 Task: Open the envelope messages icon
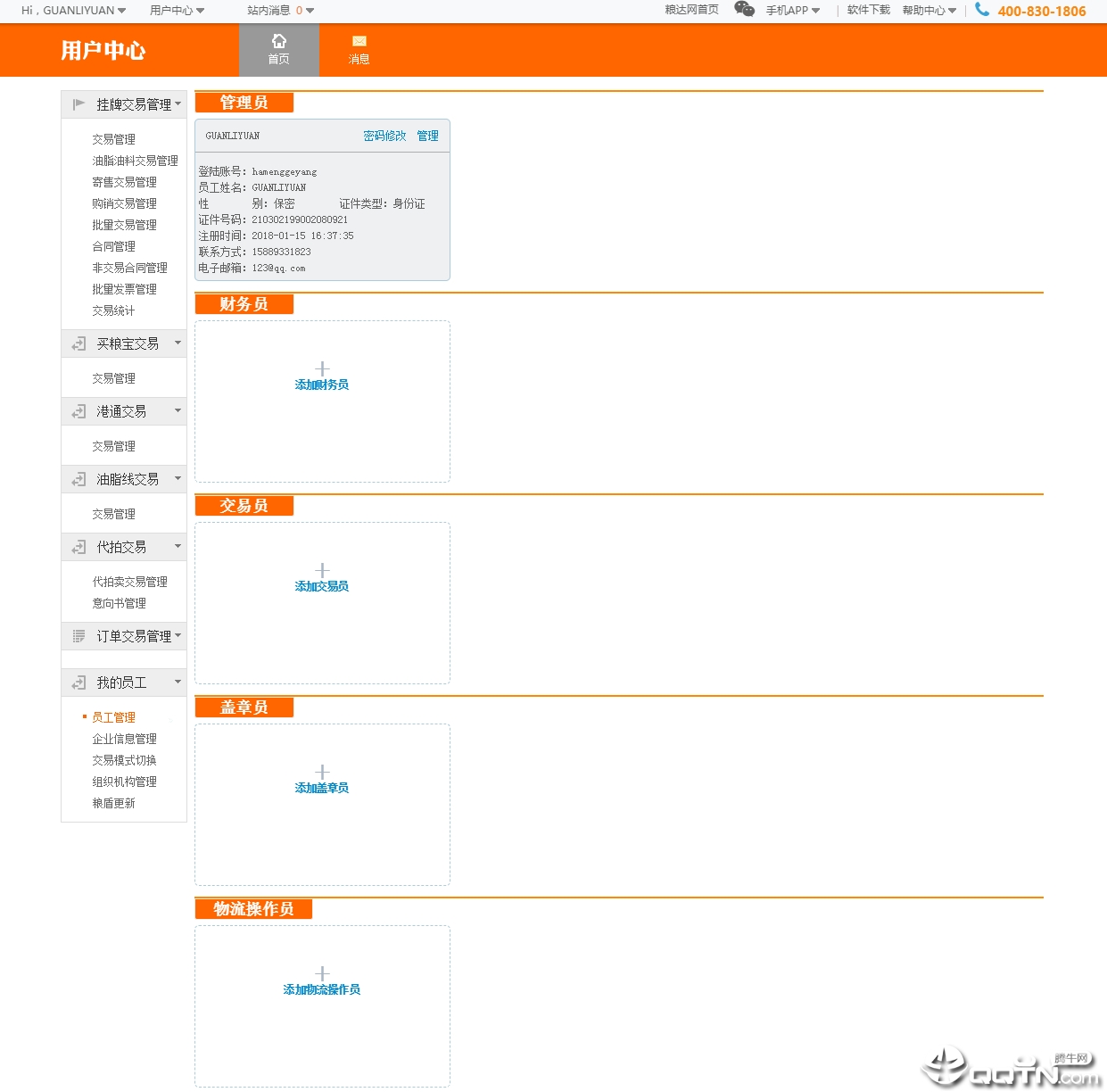click(x=359, y=41)
